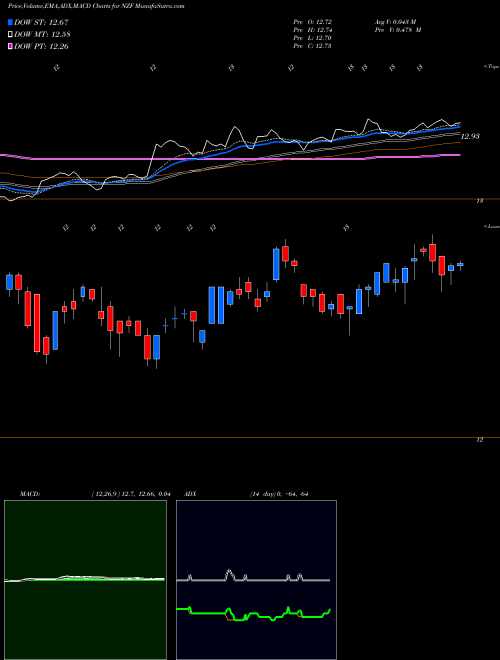This screenshot has width=500, height=660.
Task: Open the dark blue ADX indicator panel
Action: [x=256, y=580]
